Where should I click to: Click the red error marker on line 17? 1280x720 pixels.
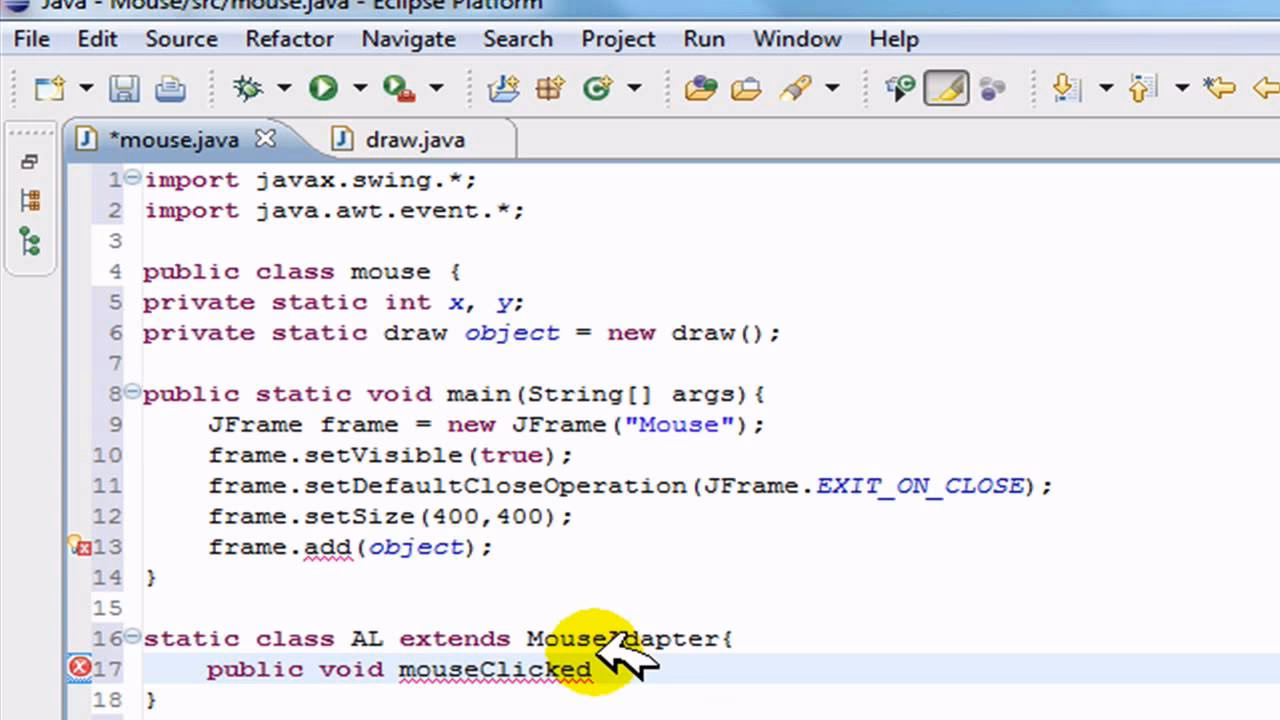click(x=79, y=668)
